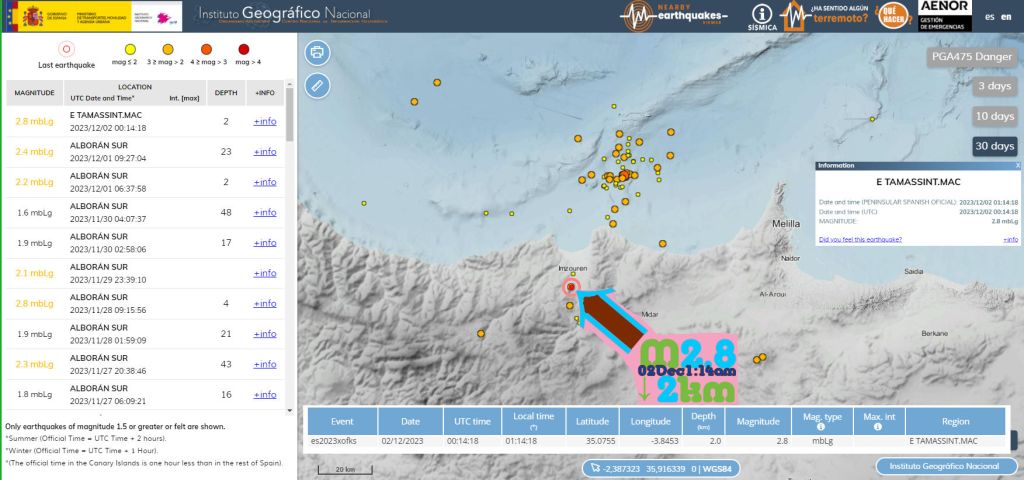Select the 30 days time filter

(x=994, y=146)
